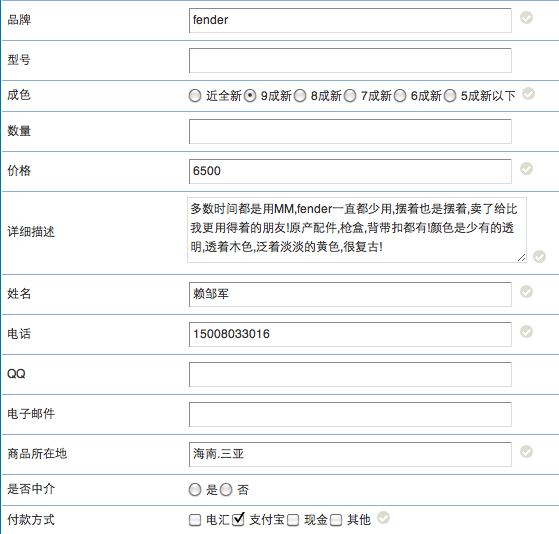
Task: Click the checkmark icon beside the 详细描述 textarea
Action: [539, 256]
